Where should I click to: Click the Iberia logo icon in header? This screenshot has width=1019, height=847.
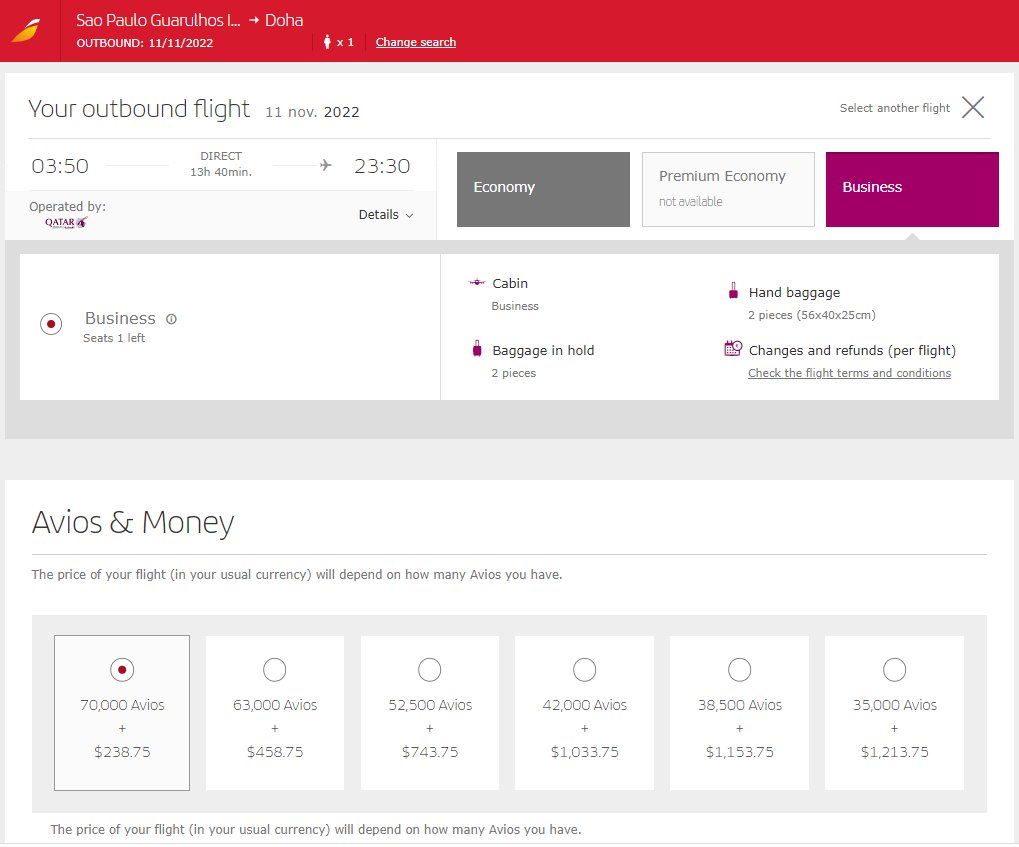point(27,31)
